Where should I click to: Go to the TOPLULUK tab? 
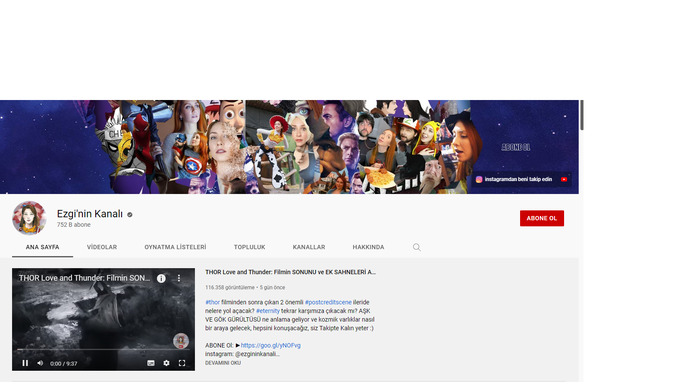point(250,247)
